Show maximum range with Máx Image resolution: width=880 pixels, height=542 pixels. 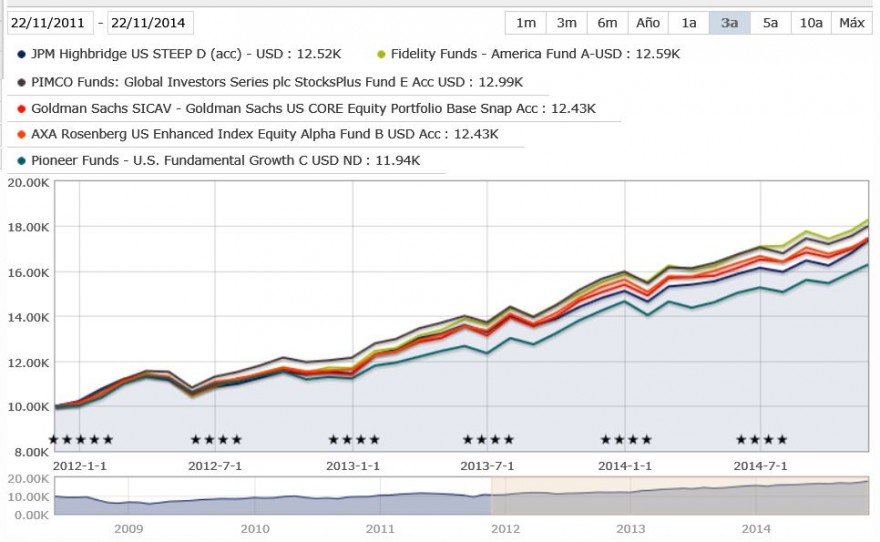[851, 23]
